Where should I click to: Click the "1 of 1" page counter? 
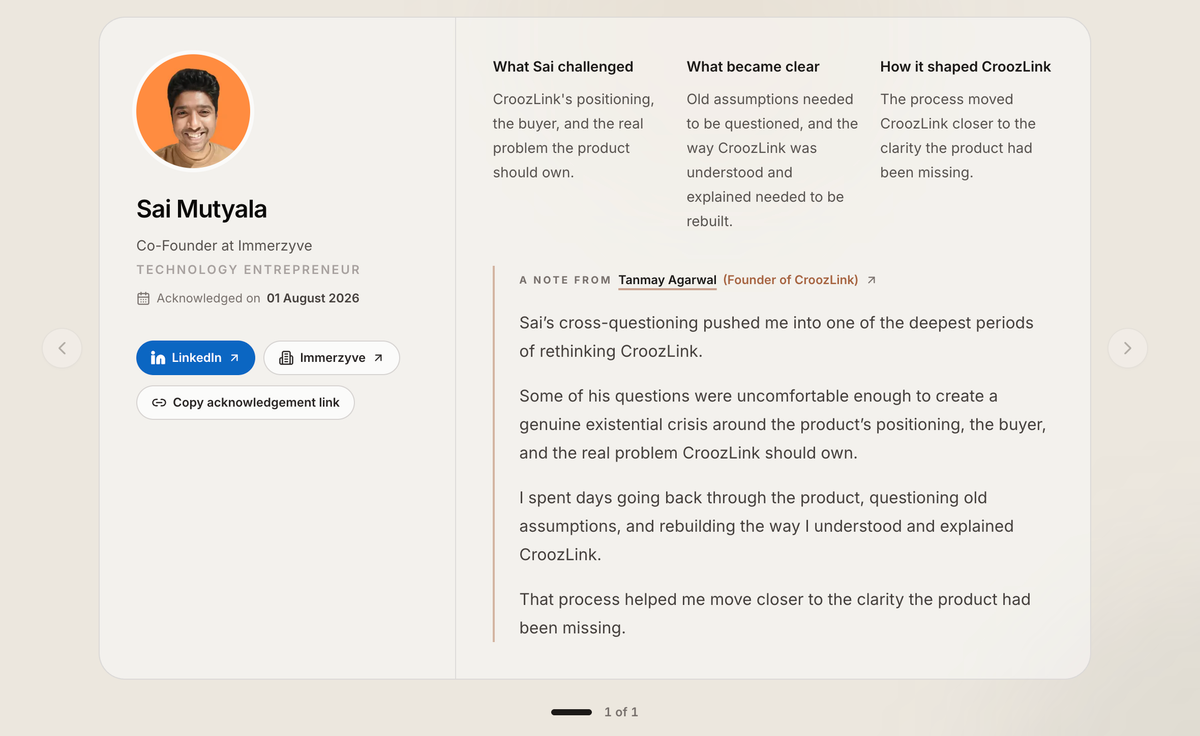tap(621, 712)
